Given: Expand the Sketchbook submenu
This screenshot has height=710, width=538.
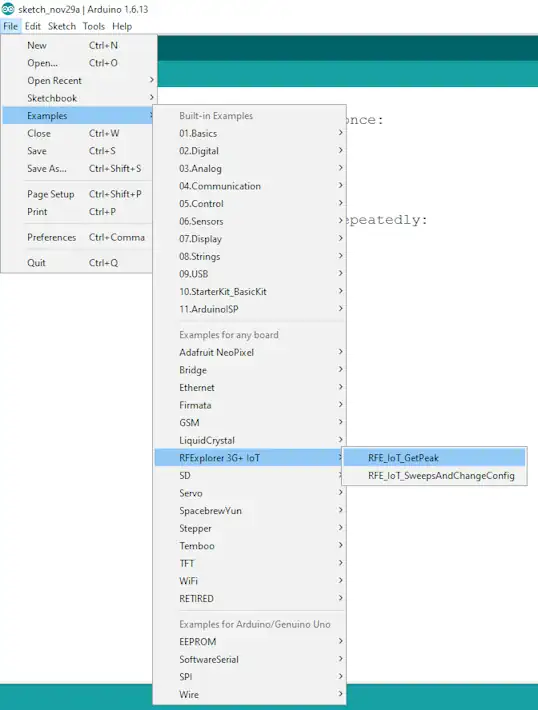Looking at the screenshot, I should 79,98.
